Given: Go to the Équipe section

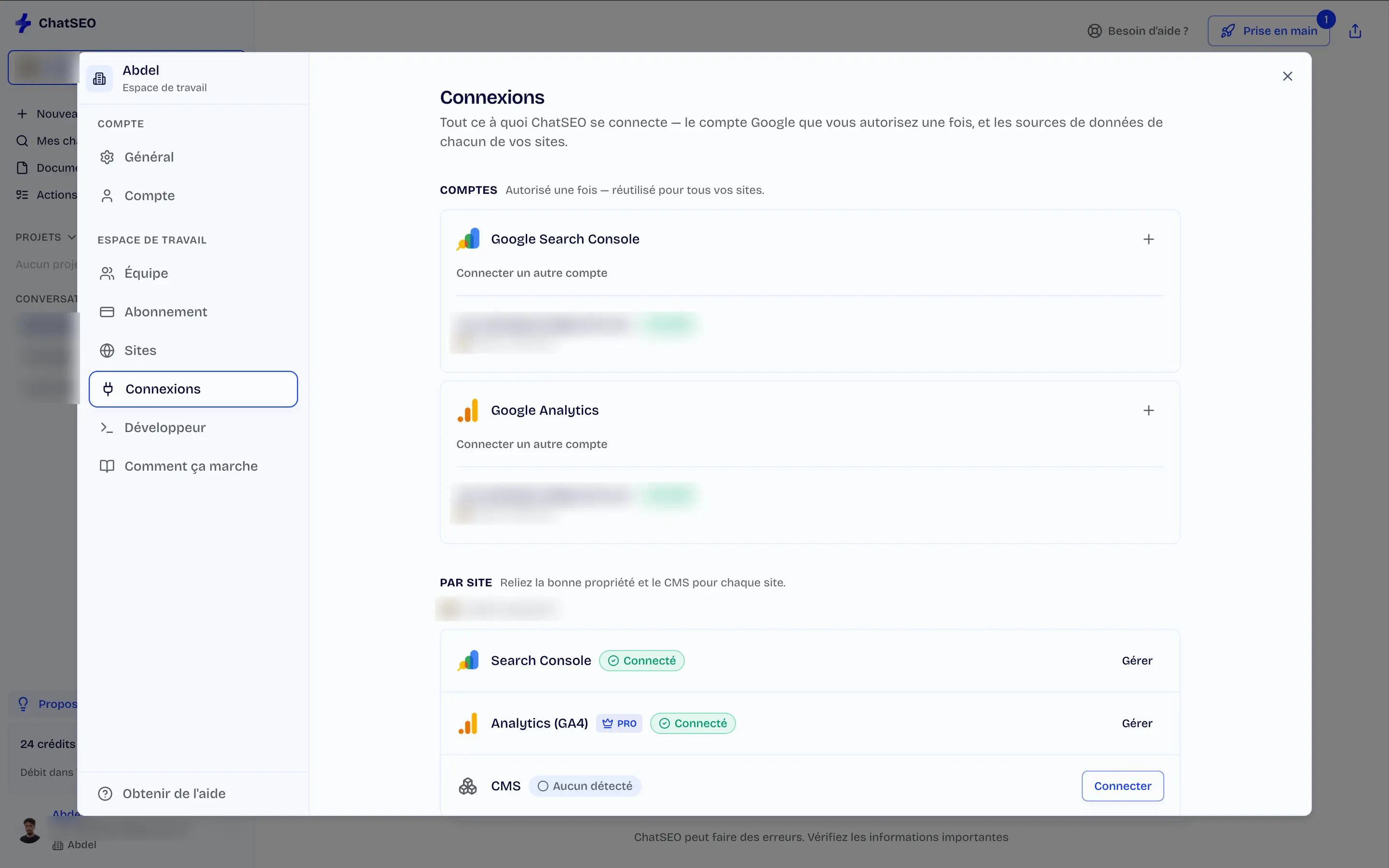Looking at the screenshot, I should [x=193, y=273].
